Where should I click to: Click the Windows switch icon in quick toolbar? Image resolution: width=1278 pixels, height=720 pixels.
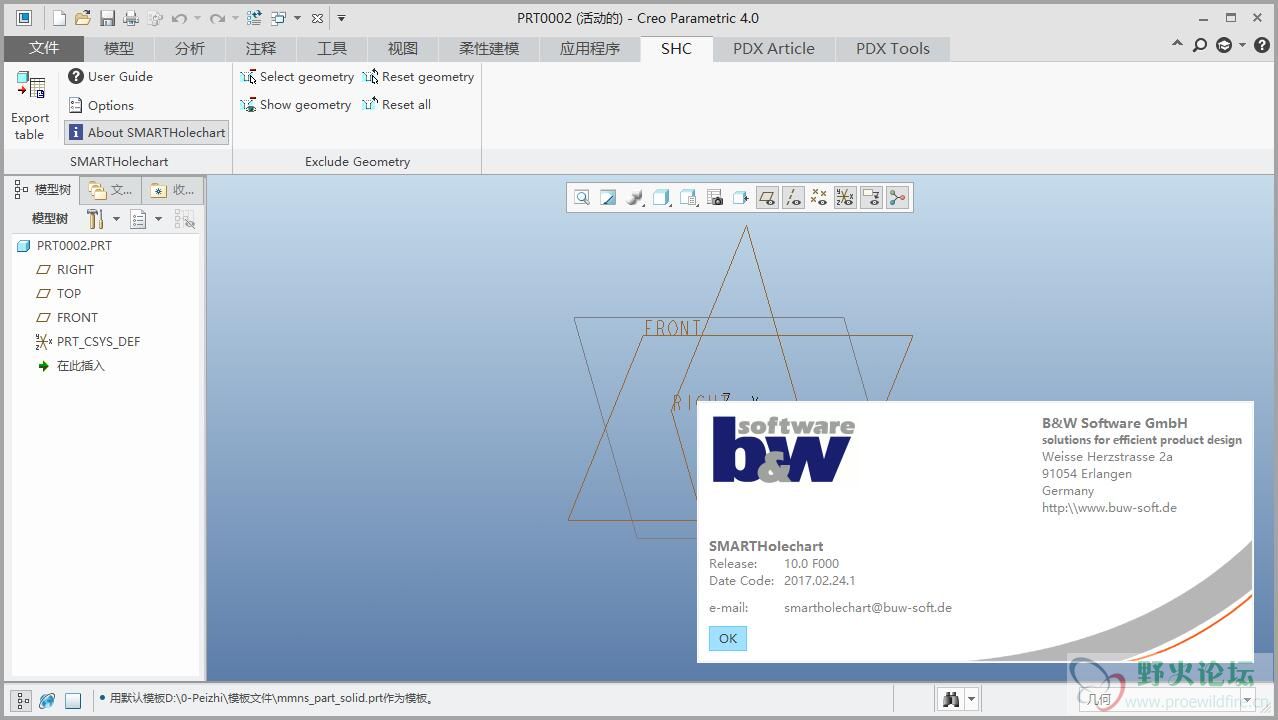[x=279, y=18]
